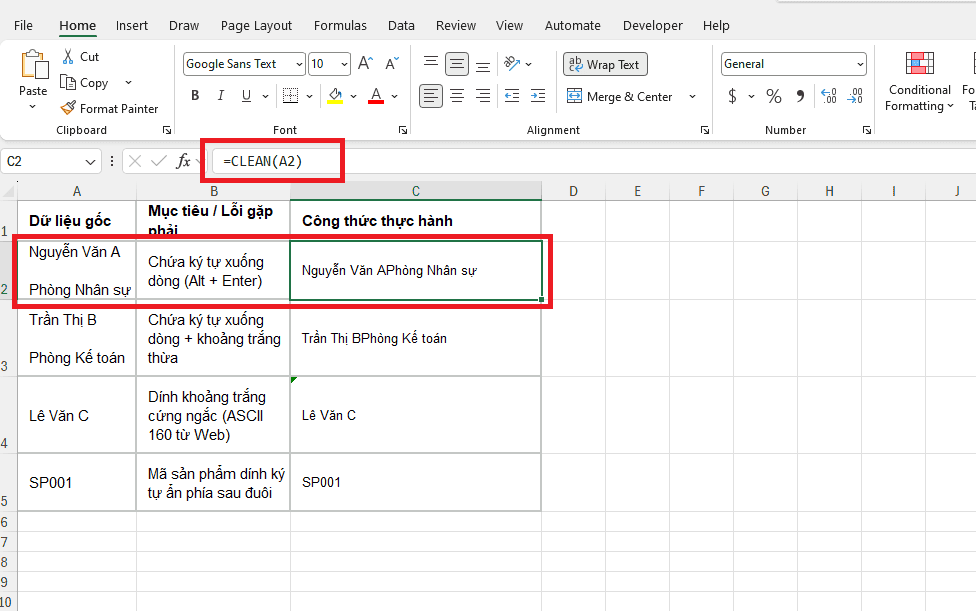Apply percent style
The height and width of the screenshot is (611, 976).
coord(774,96)
